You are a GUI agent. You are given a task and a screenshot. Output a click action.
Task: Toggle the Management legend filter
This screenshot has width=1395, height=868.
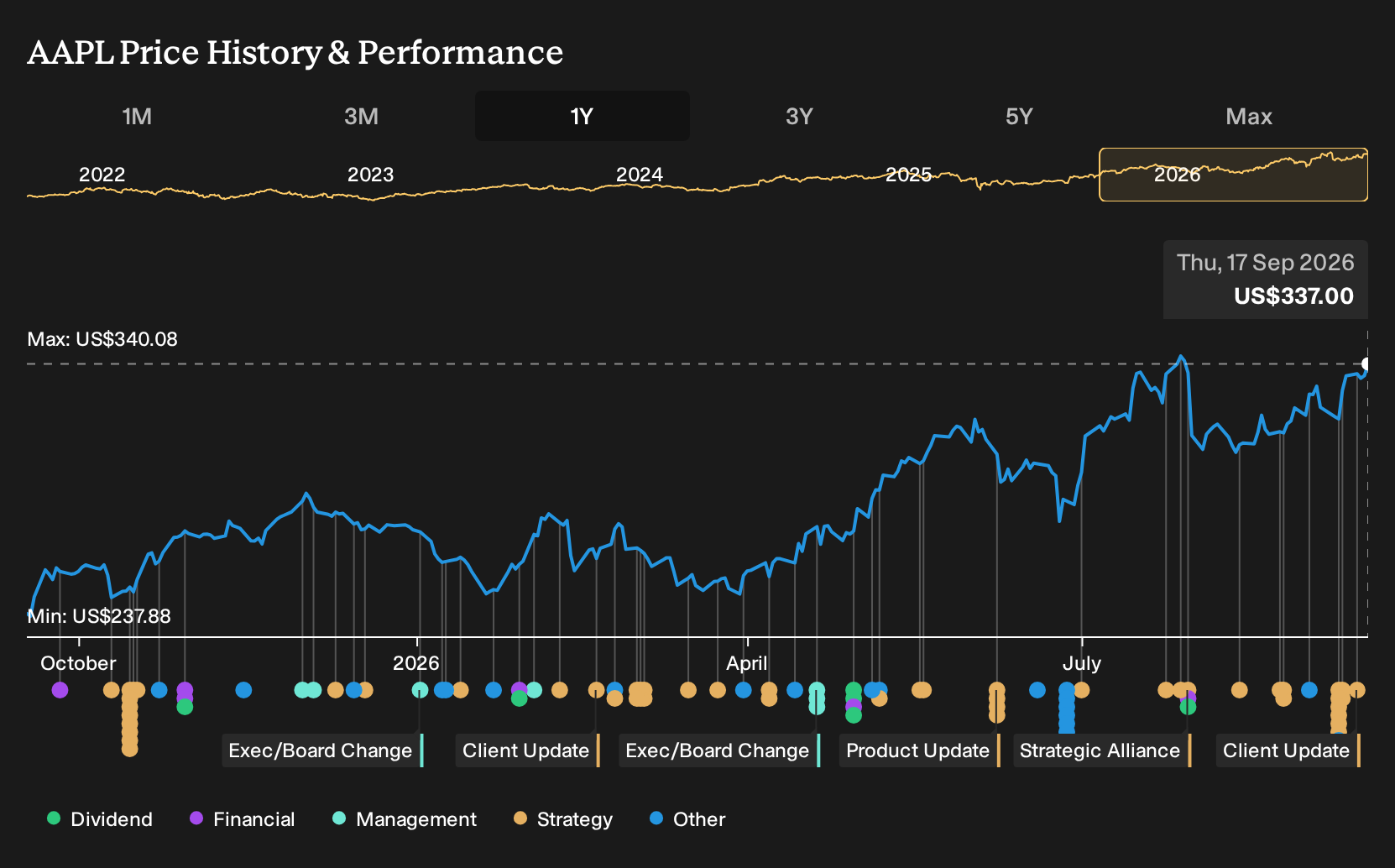click(405, 819)
